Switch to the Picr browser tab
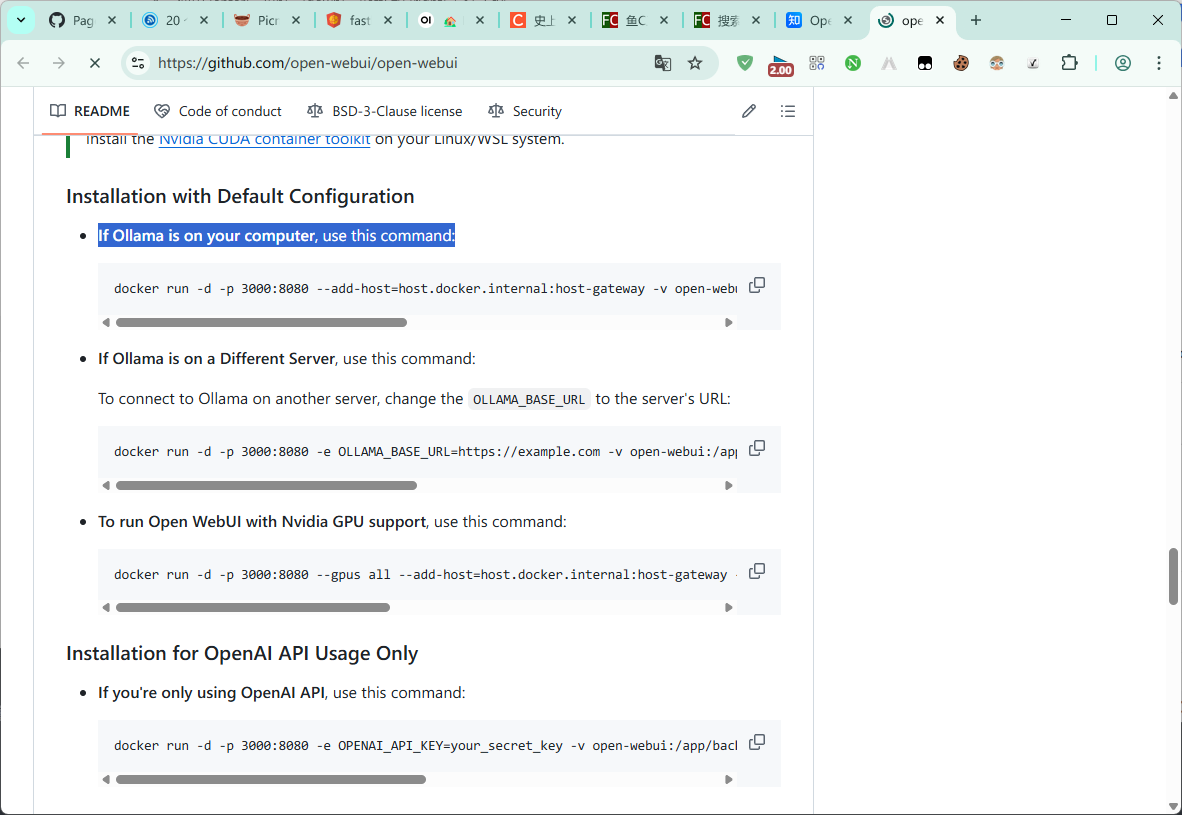The width and height of the screenshot is (1182, 815). tap(267, 20)
